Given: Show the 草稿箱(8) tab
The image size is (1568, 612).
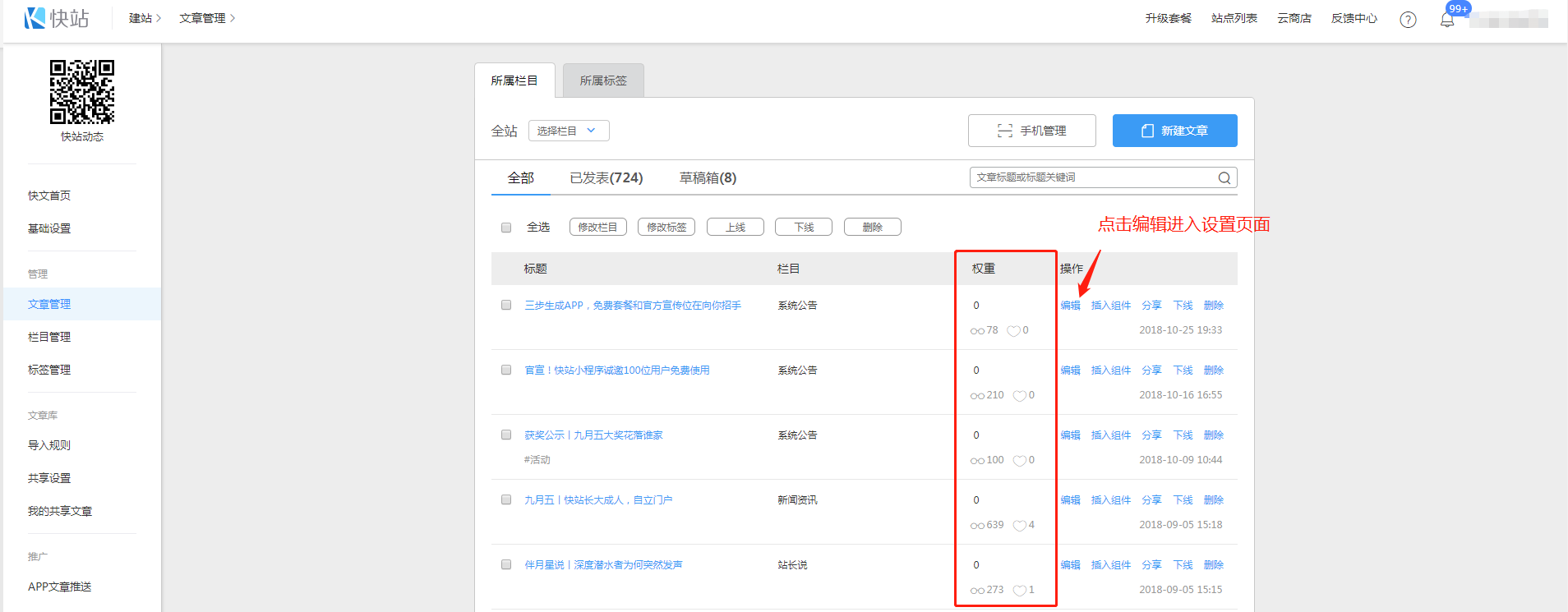Looking at the screenshot, I should click(x=708, y=178).
